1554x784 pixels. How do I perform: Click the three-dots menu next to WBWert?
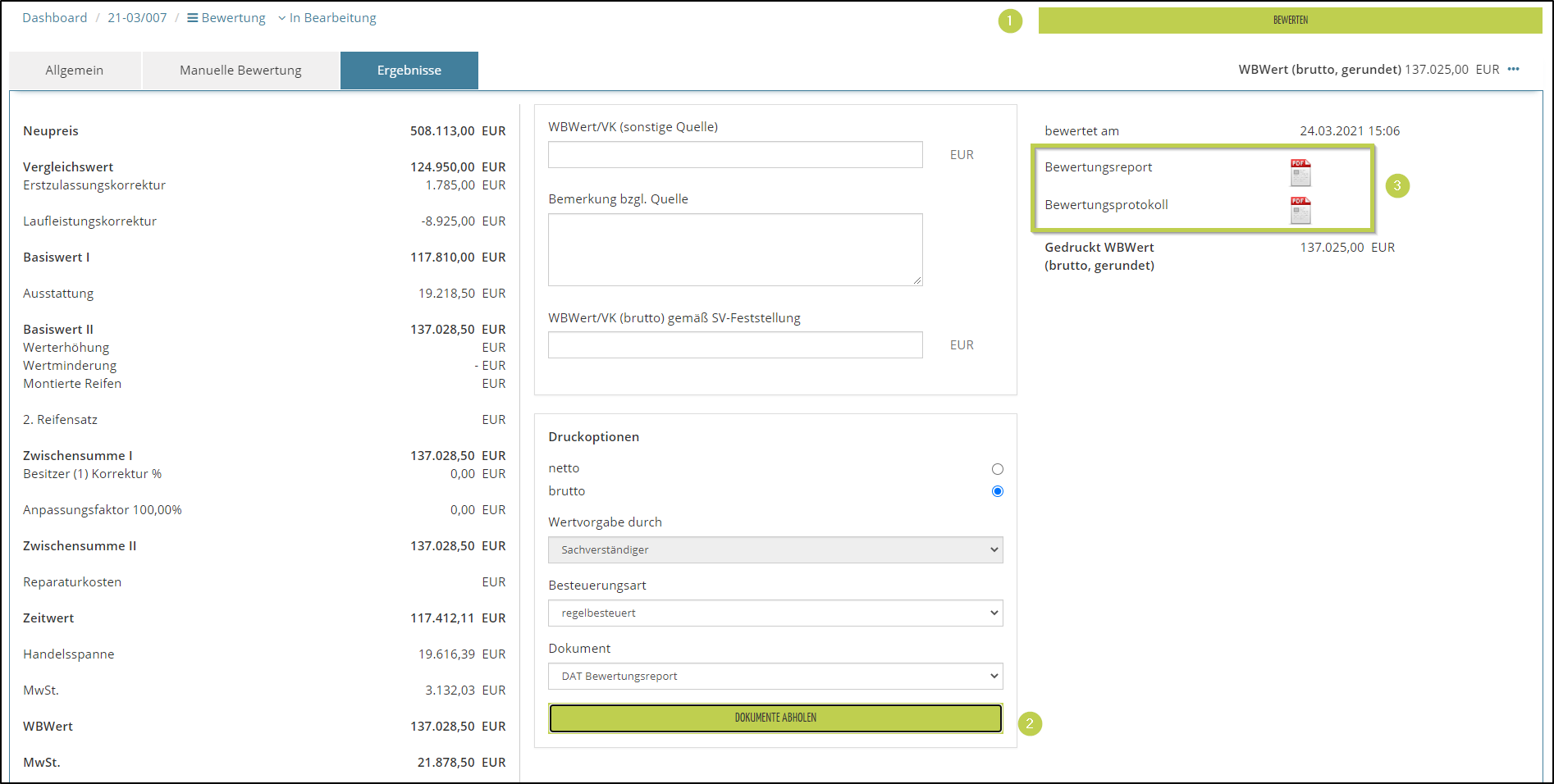coord(1513,70)
